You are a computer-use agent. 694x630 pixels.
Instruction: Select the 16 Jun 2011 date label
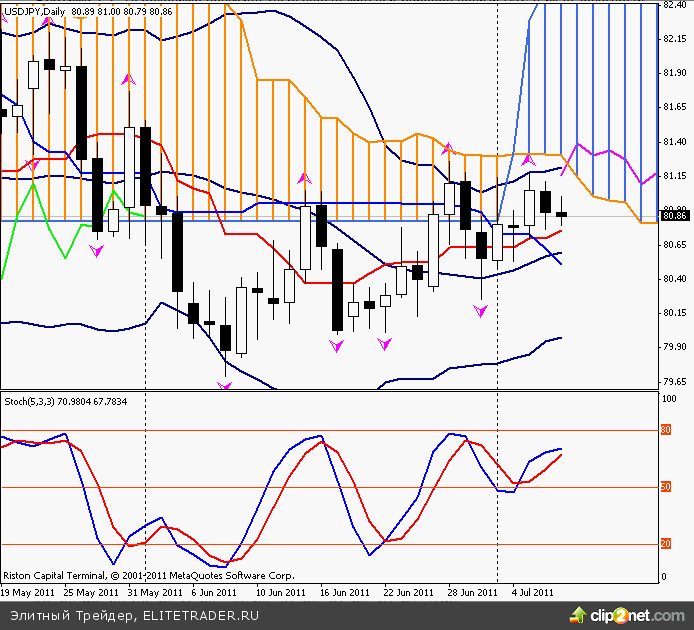tap(340, 592)
